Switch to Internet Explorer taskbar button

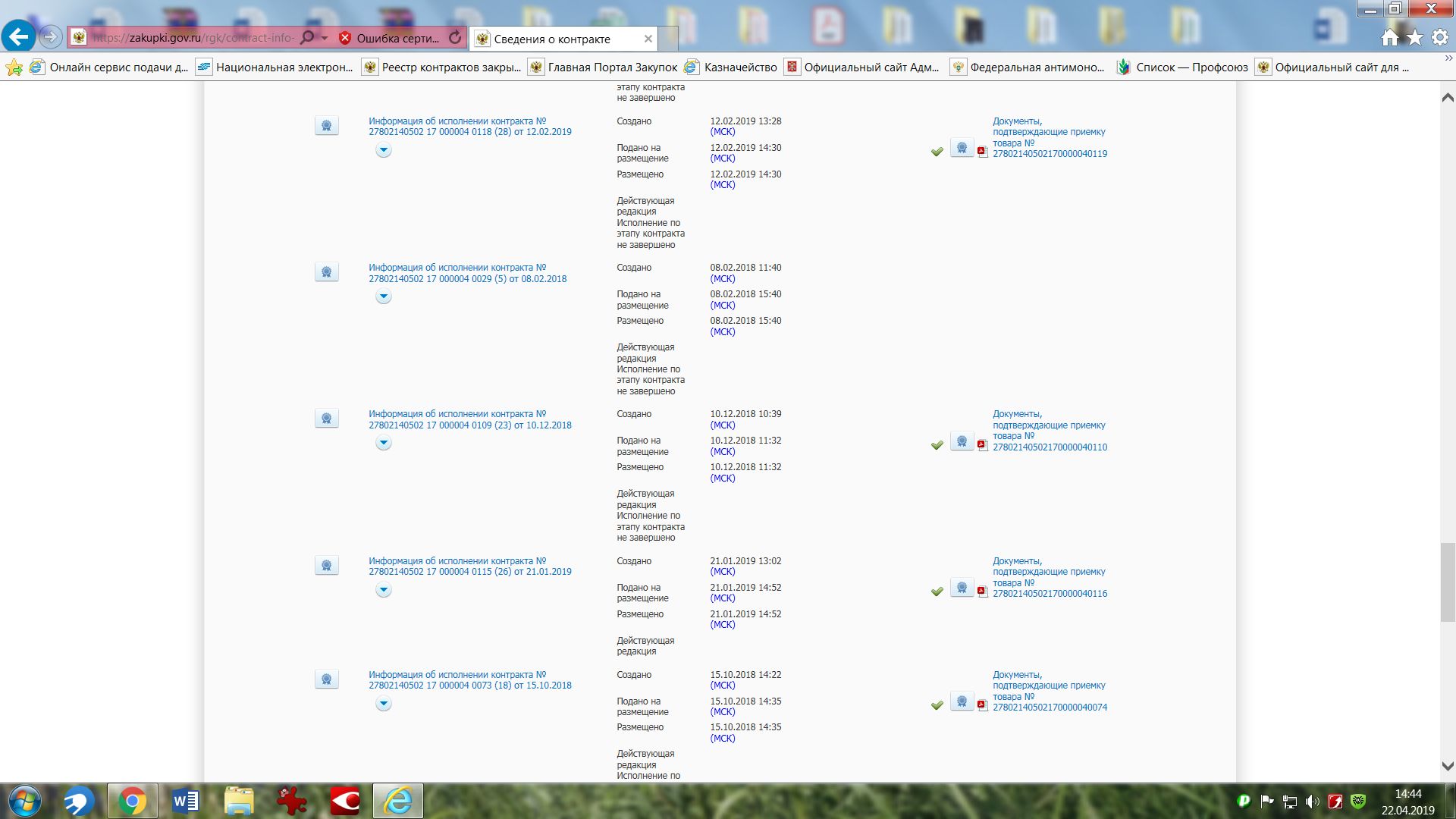[397, 802]
